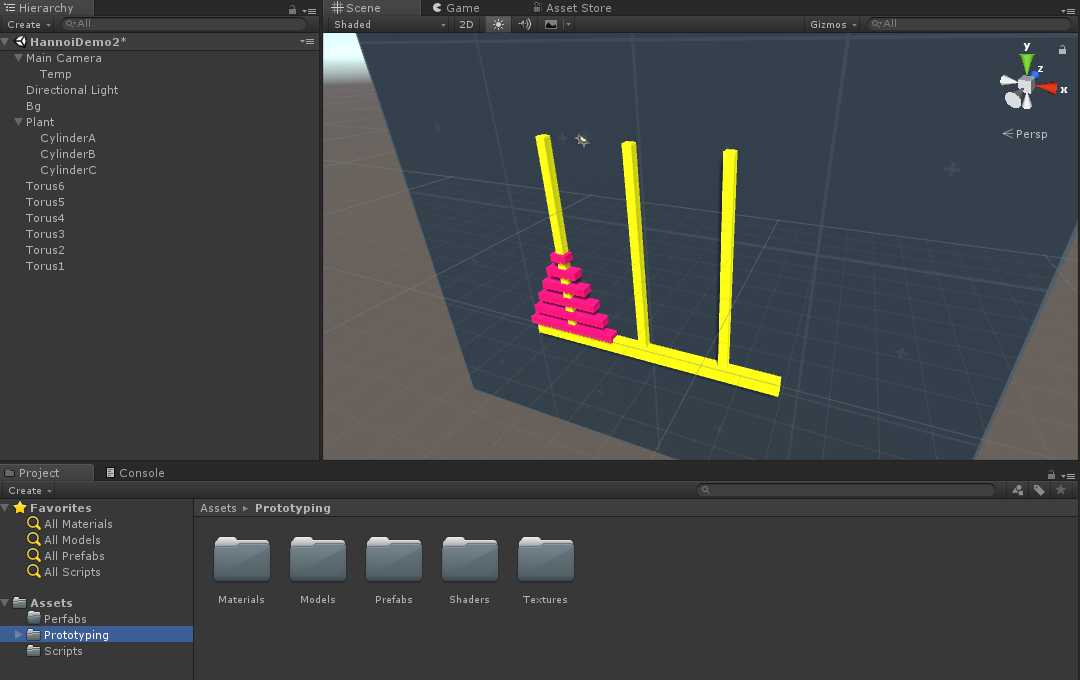Image resolution: width=1080 pixels, height=680 pixels.
Task: Click the blue Z axis cone on the gizmo
Action: click(x=1035, y=74)
